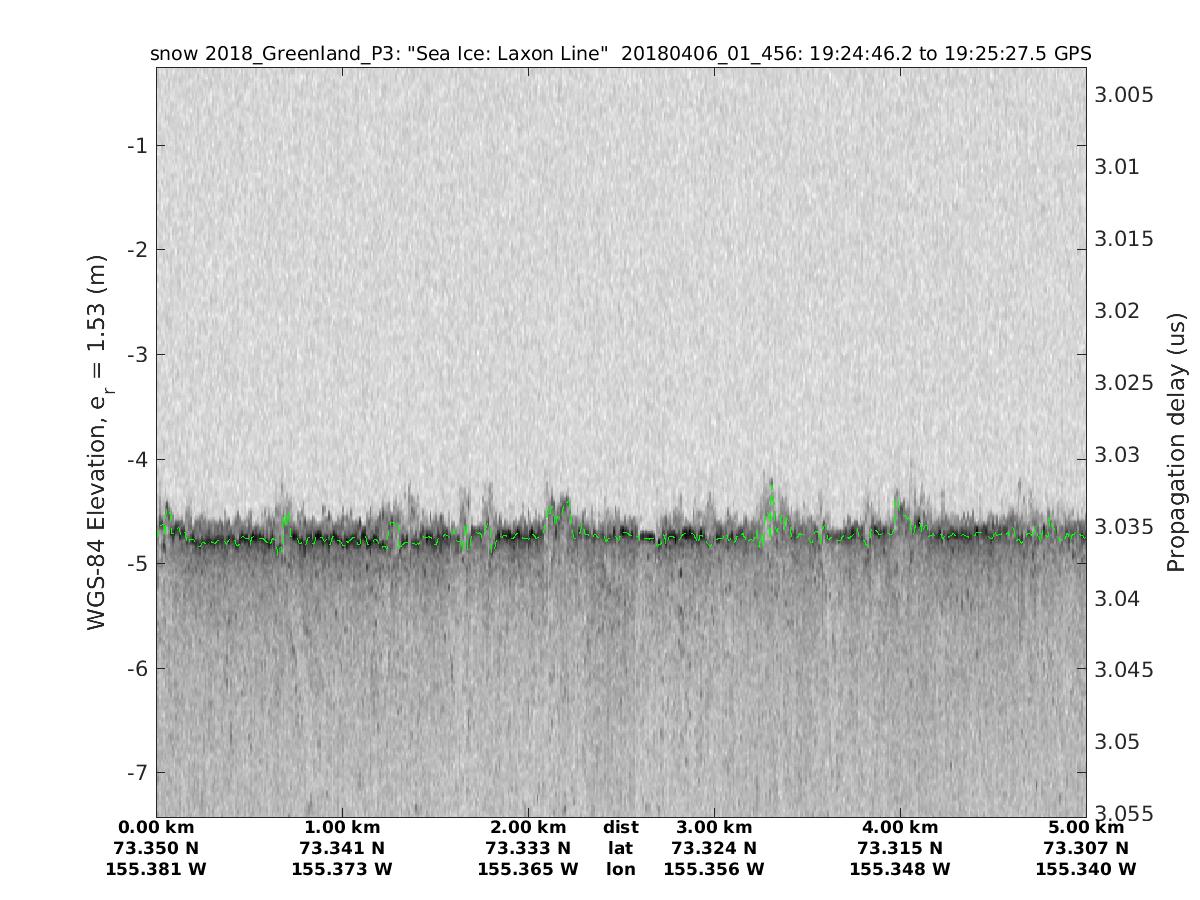This screenshot has height=900, width=1200.
Task: Click the 3.03 propagation delay tick
Action: (x=1120, y=455)
